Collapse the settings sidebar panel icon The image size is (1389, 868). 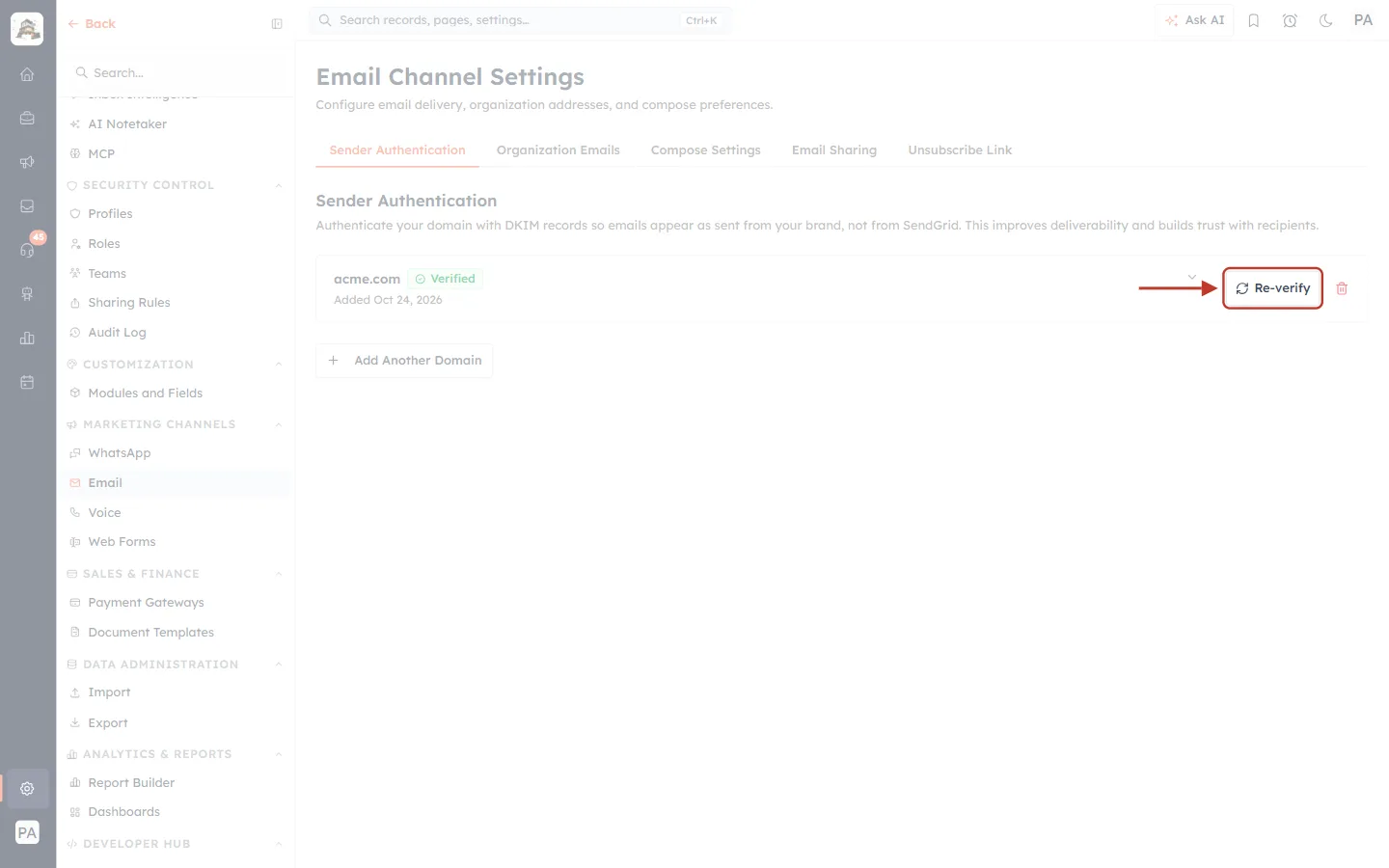click(277, 24)
